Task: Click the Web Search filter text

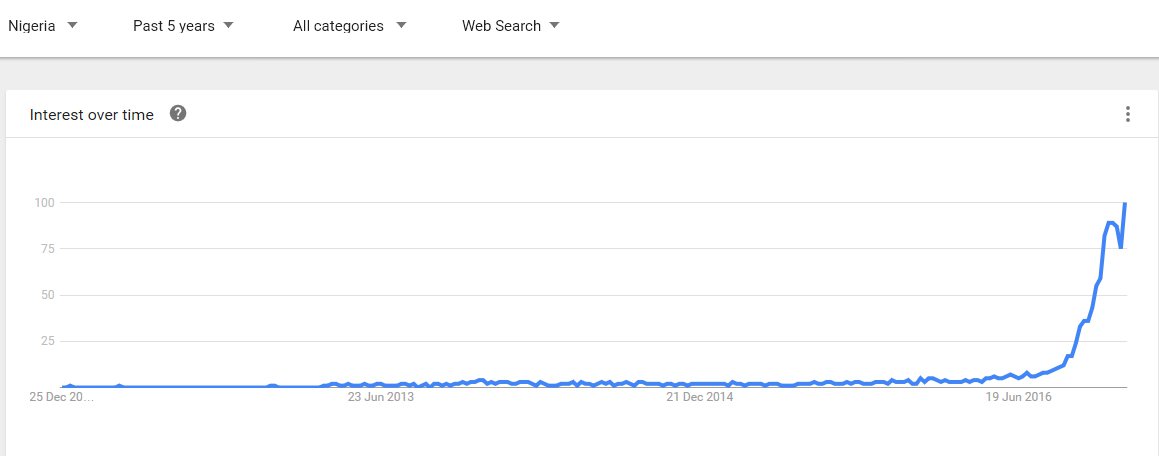Action: point(501,26)
